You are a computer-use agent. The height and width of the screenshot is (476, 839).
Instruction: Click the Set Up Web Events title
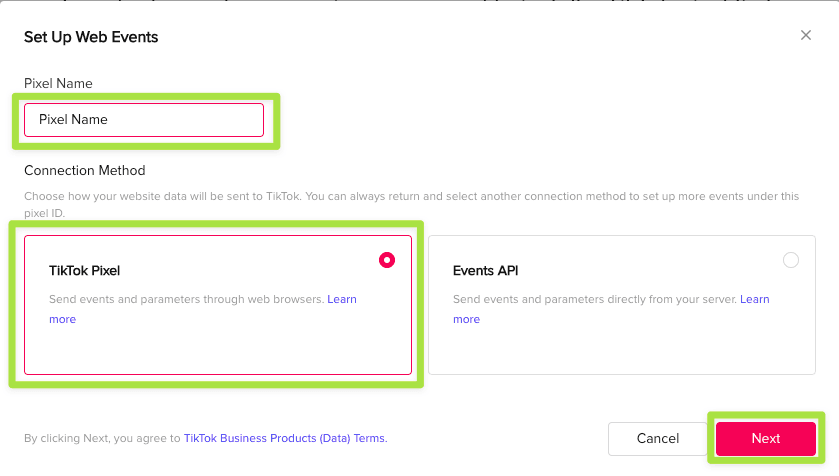tap(91, 37)
